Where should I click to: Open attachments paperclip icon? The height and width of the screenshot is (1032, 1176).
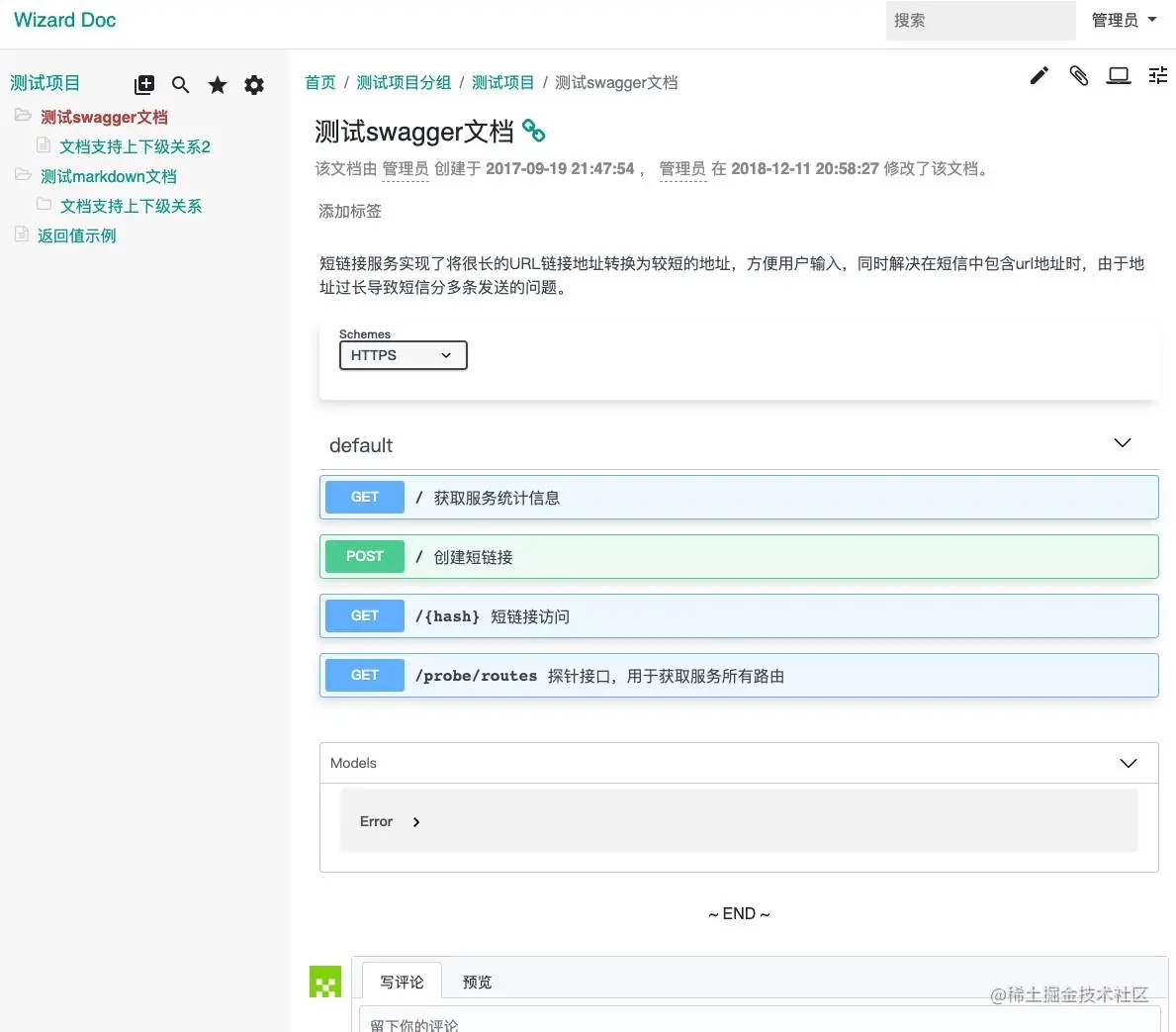(x=1078, y=75)
